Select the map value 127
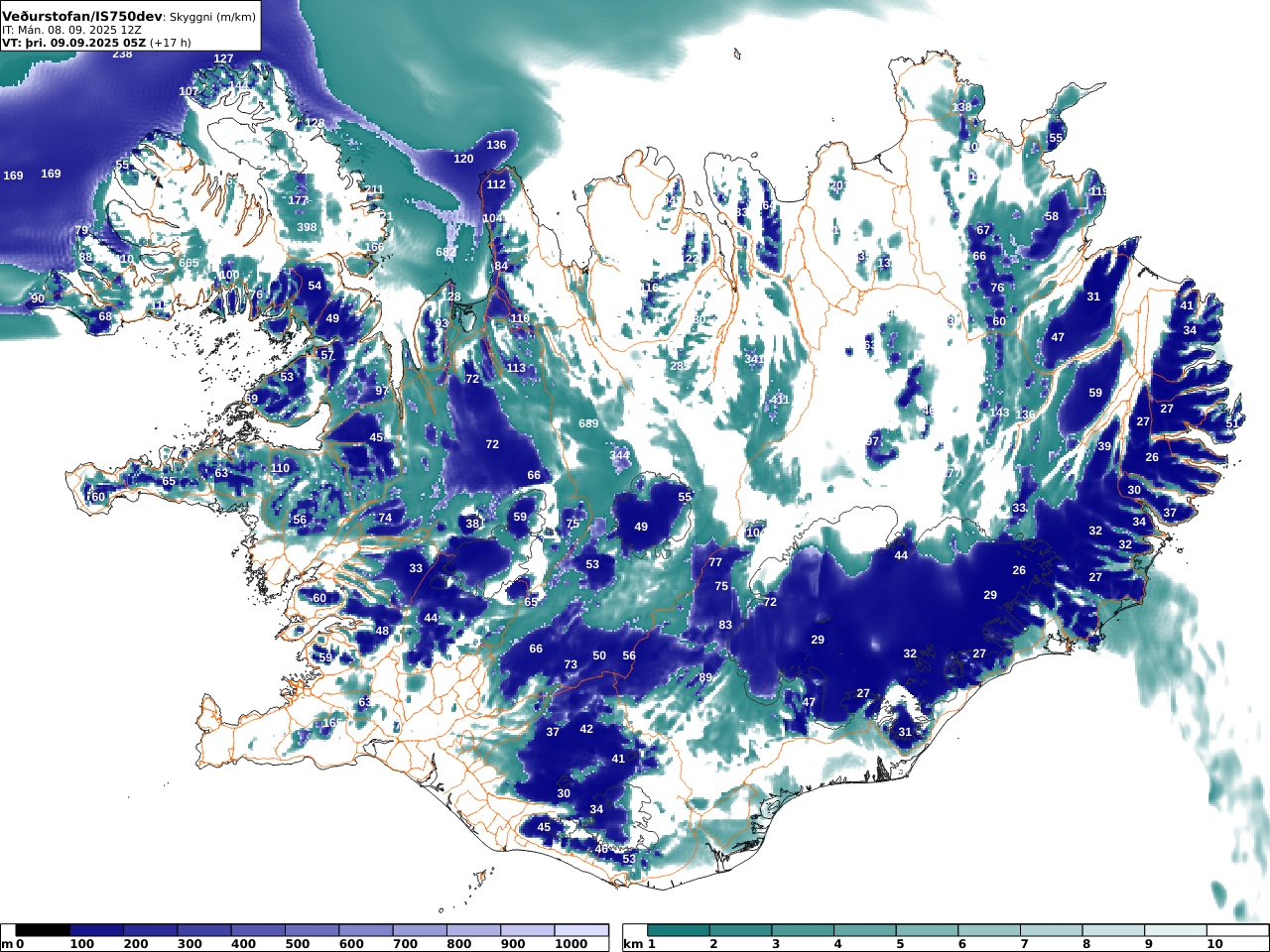Image resolution: width=1270 pixels, height=952 pixels. (x=224, y=59)
